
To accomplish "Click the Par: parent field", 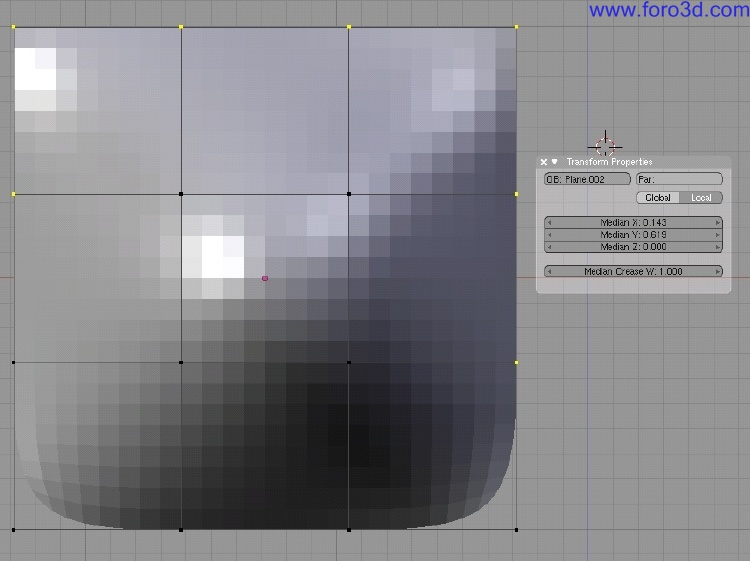I will 679,179.
